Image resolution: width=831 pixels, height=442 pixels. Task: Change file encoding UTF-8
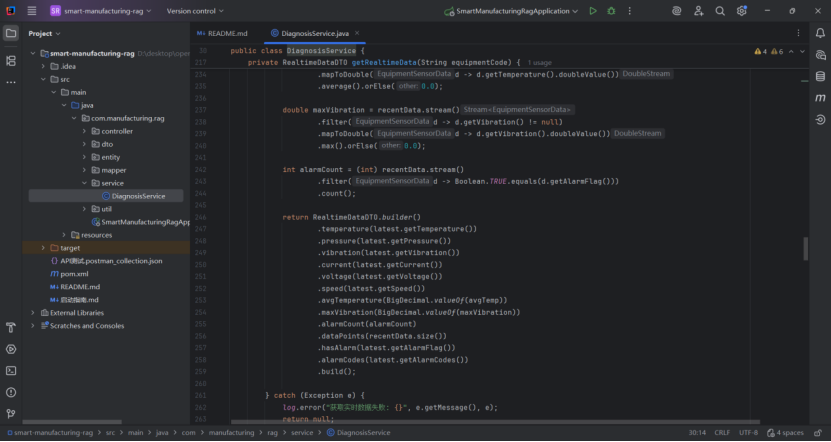[748, 432]
